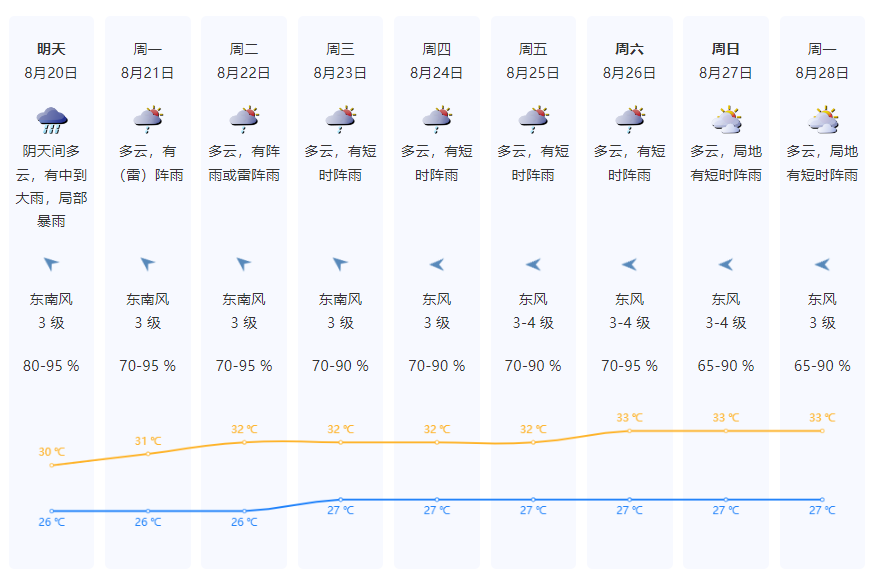Click the 8月22日 date label
Viewport: 878px width, 578px height.
click(244, 72)
